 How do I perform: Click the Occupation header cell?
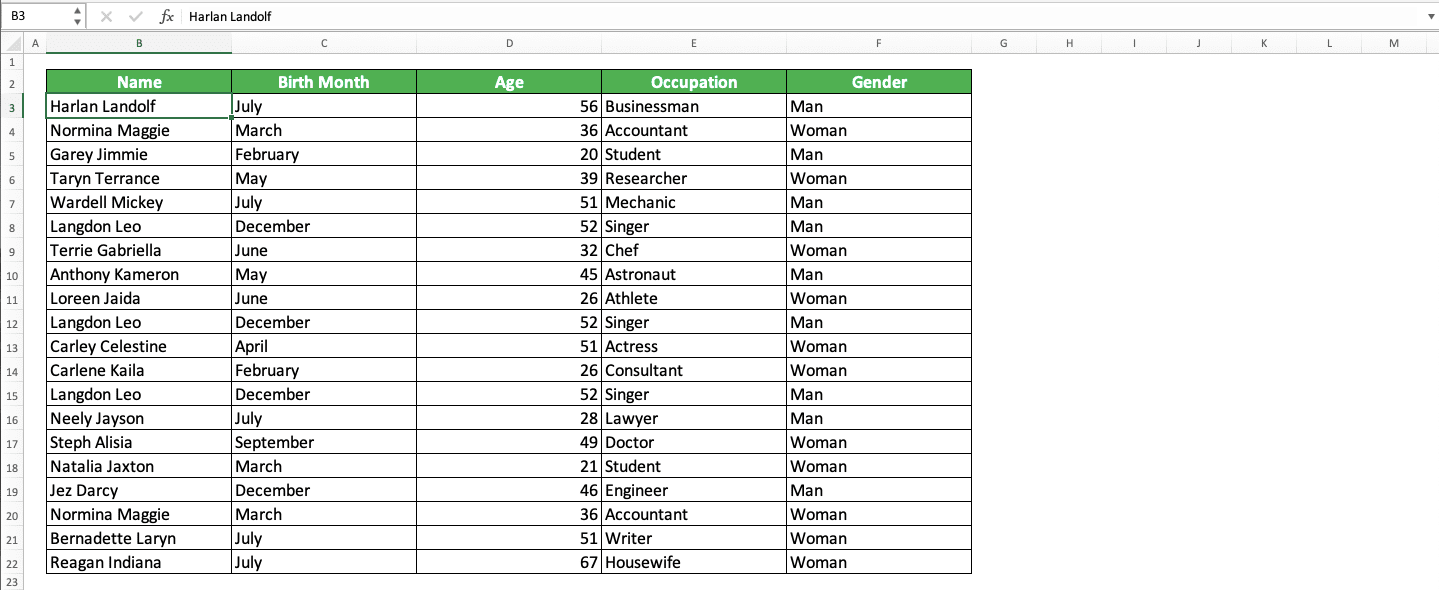pyautogui.click(x=694, y=83)
